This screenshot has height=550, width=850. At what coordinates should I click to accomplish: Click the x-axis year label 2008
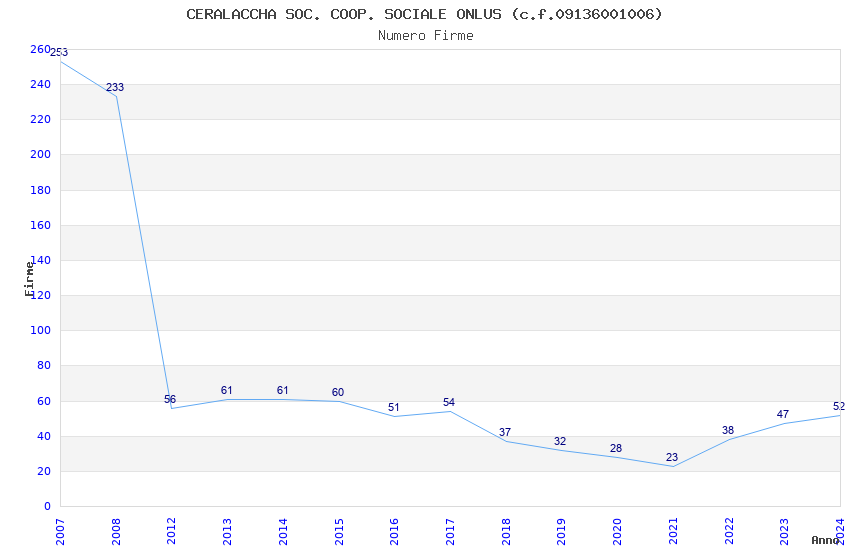[115, 532]
